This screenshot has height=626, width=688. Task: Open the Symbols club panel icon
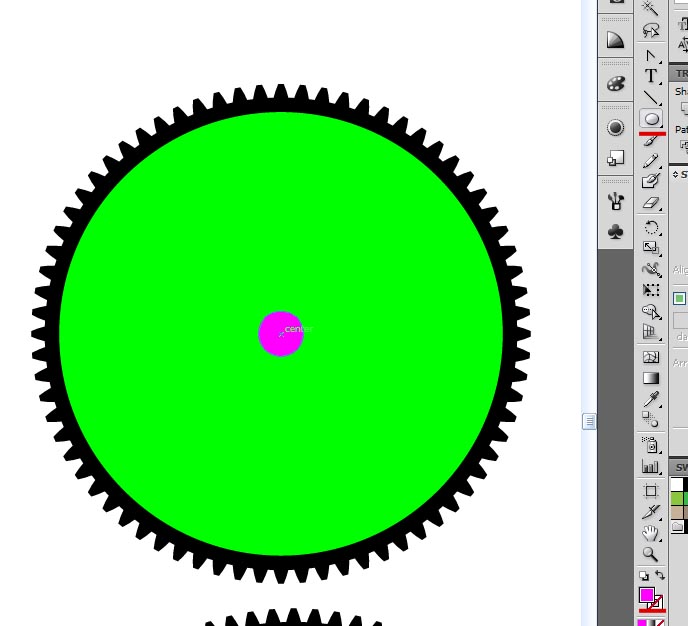(615, 232)
